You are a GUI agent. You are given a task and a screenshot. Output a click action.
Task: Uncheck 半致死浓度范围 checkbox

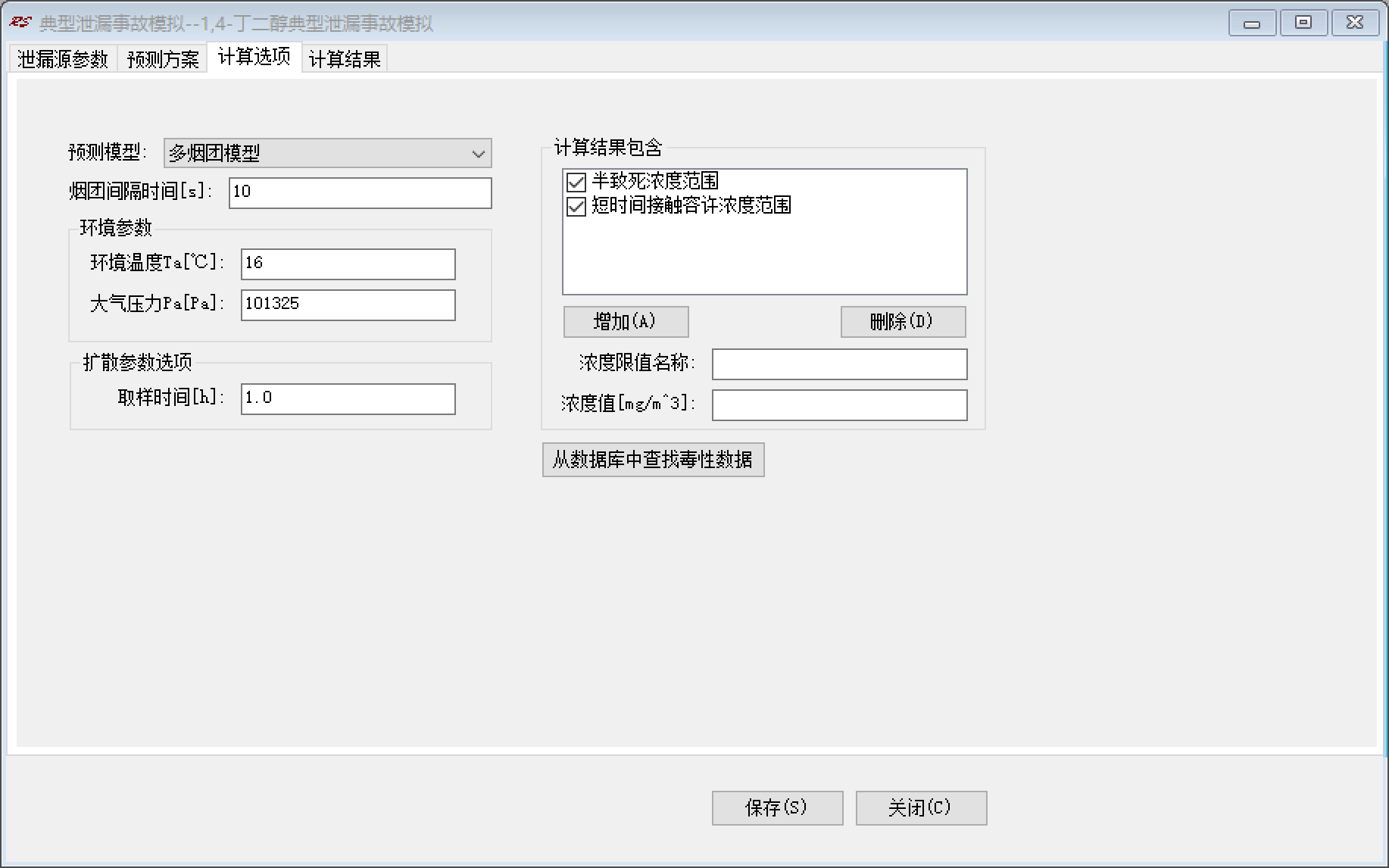(576, 182)
